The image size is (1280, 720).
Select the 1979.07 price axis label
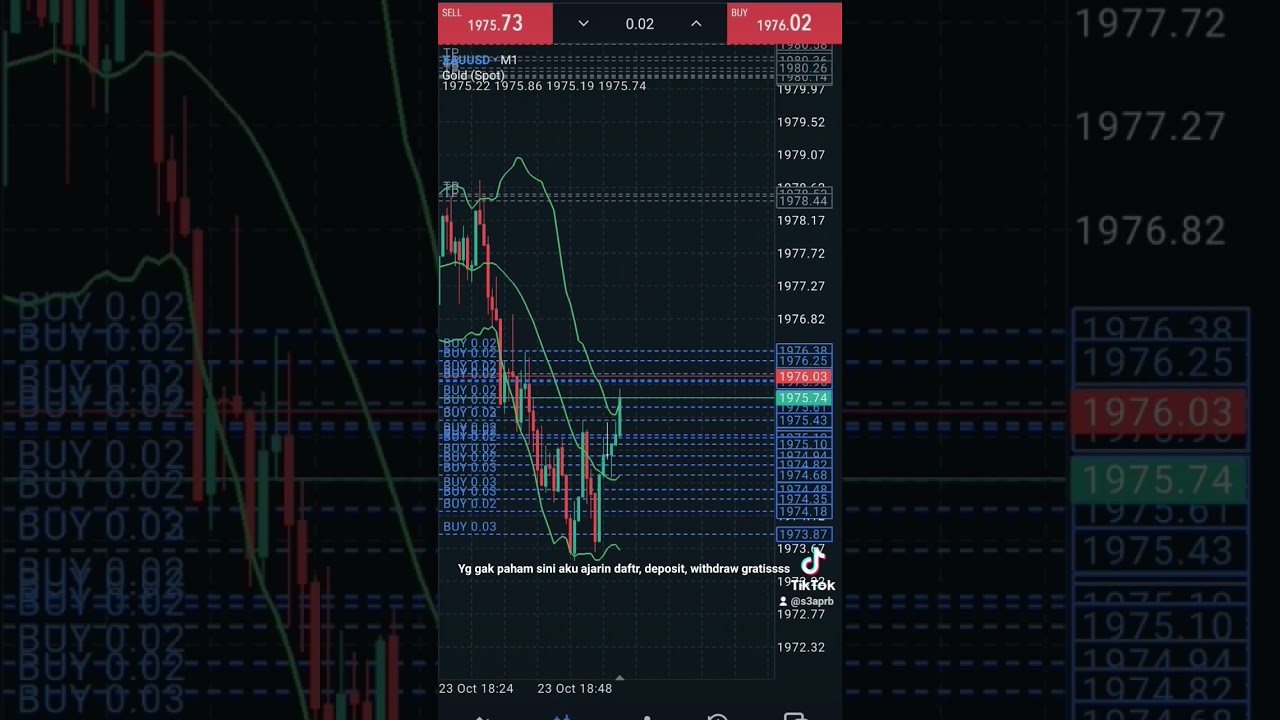(801, 155)
